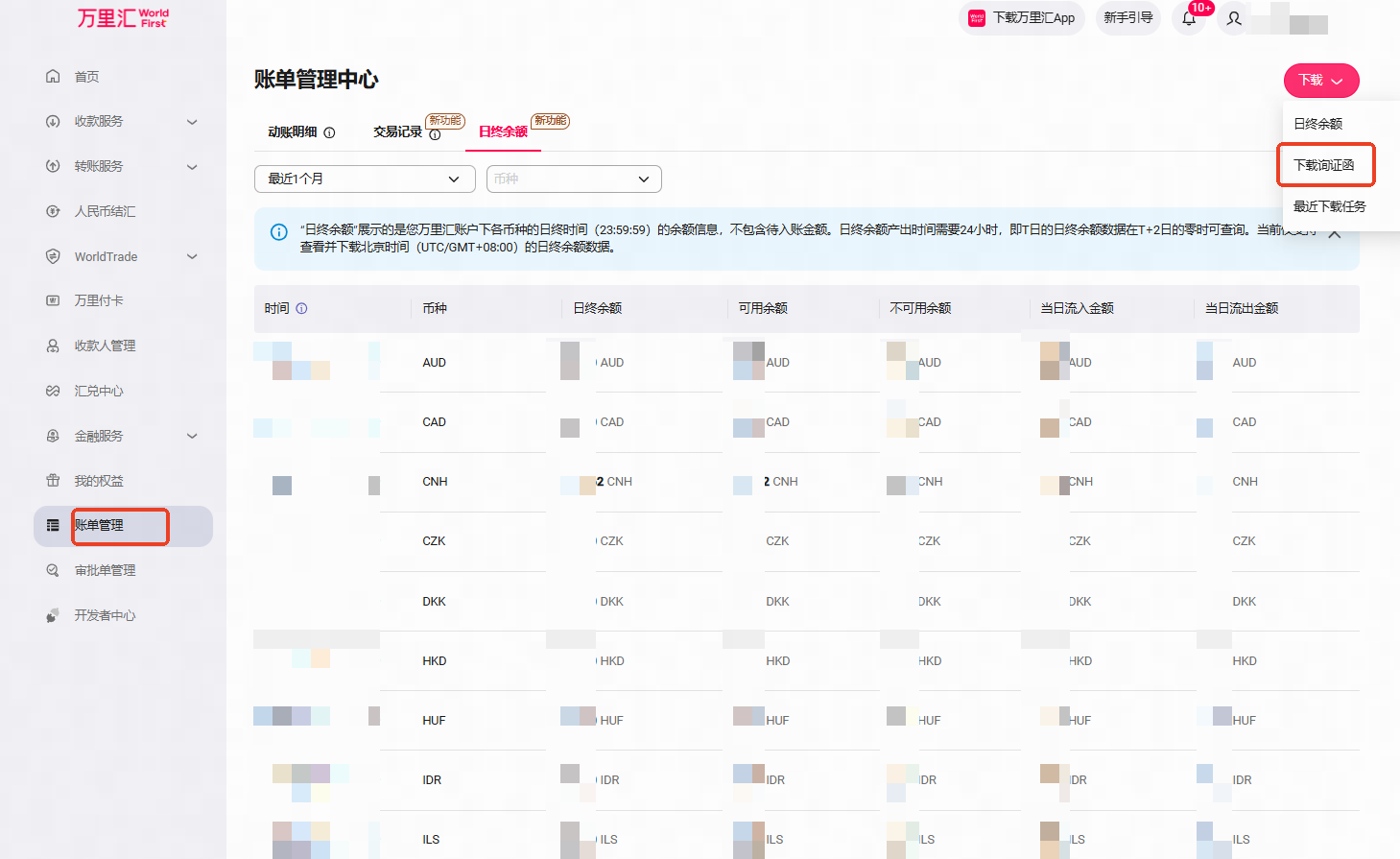Screen dimensions: 1400x859
Task: Choose 最近下载任务 menu entry
Action: click(1329, 206)
